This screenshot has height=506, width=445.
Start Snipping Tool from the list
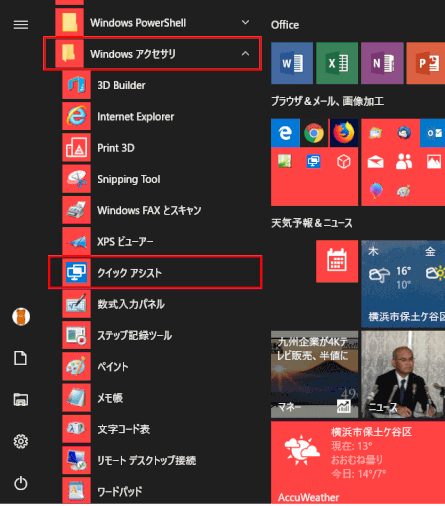(x=162, y=179)
